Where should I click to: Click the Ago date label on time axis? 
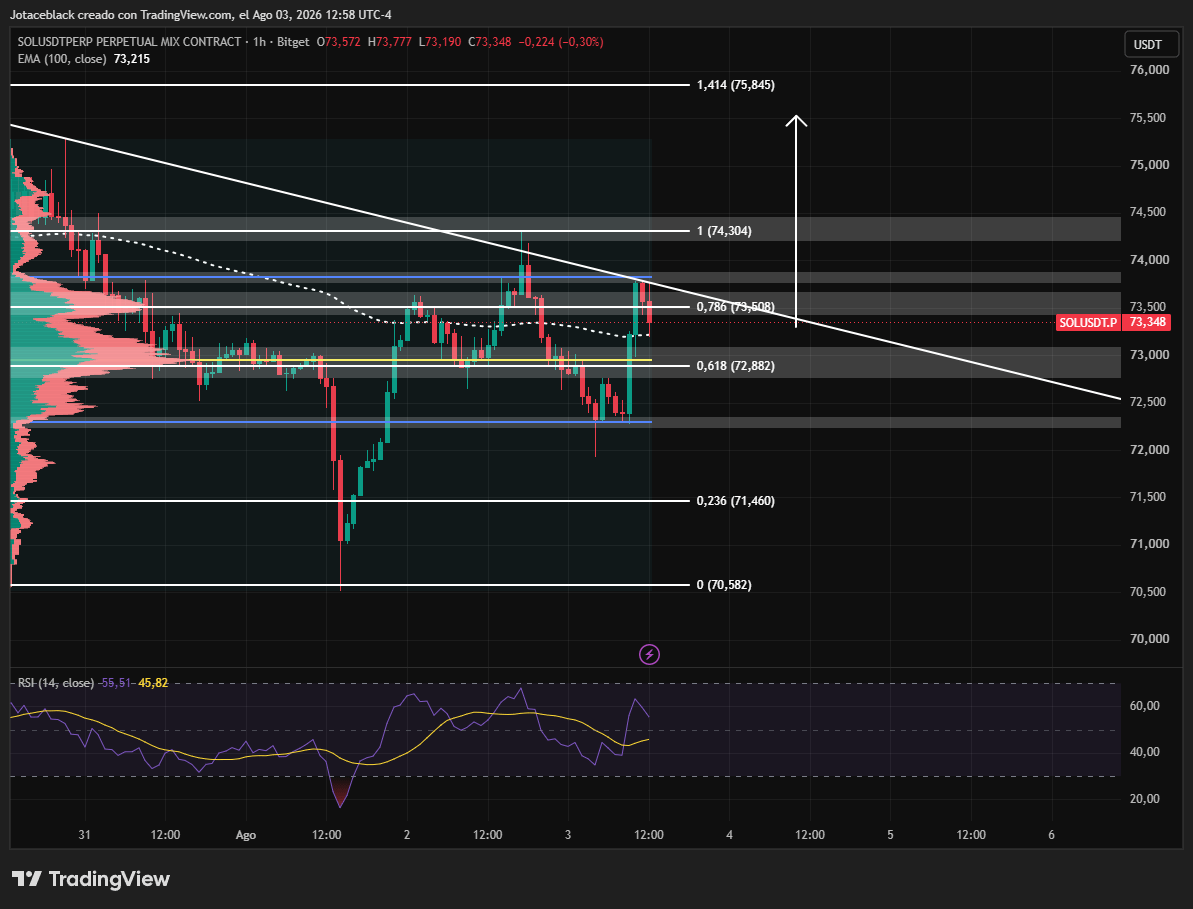[x=246, y=834]
